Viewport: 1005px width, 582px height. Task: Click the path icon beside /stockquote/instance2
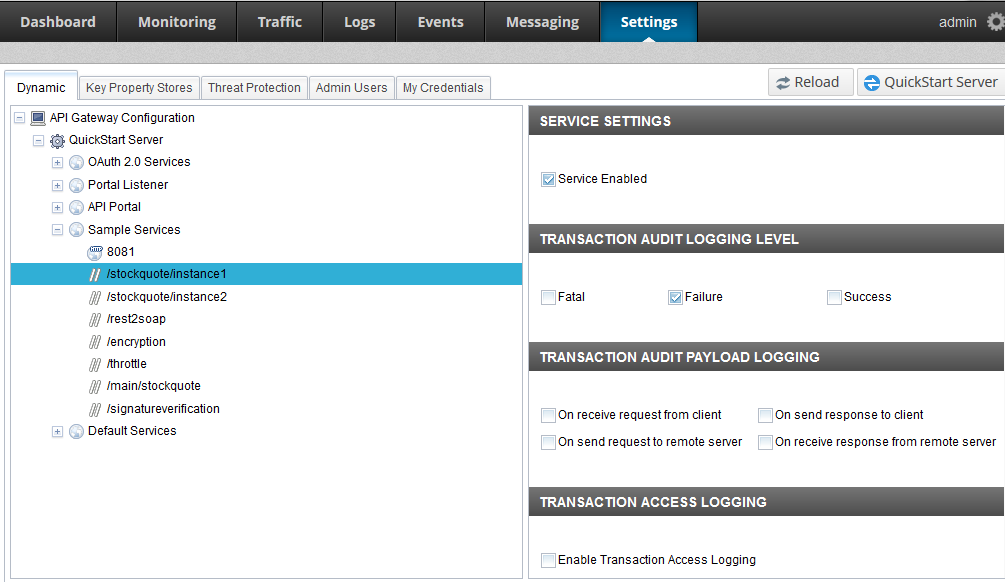pyautogui.click(x=95, y=296)
